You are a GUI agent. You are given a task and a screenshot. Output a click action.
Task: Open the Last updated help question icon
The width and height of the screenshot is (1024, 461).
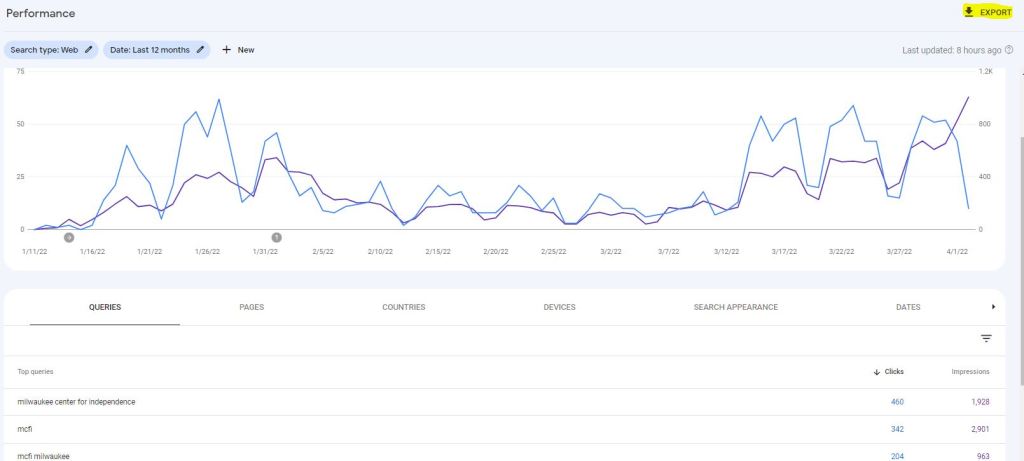coord(1009,49)
